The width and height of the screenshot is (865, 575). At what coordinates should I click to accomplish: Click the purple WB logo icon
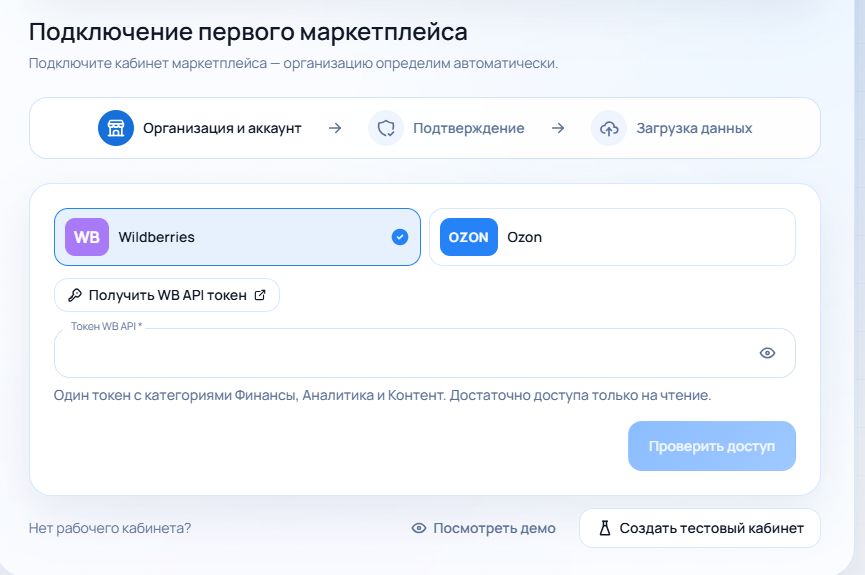[87, 237]
